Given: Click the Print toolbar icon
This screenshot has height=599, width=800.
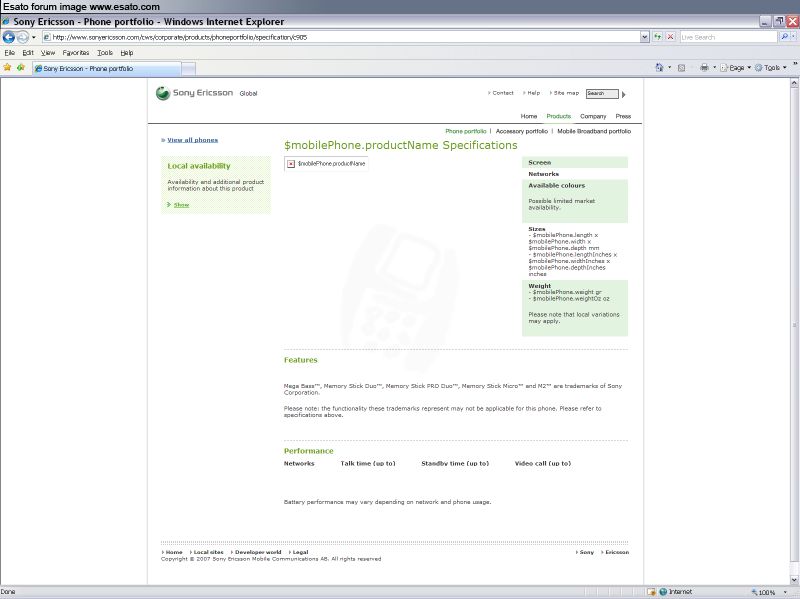Looking at the screenshot, I should [704, 67].
